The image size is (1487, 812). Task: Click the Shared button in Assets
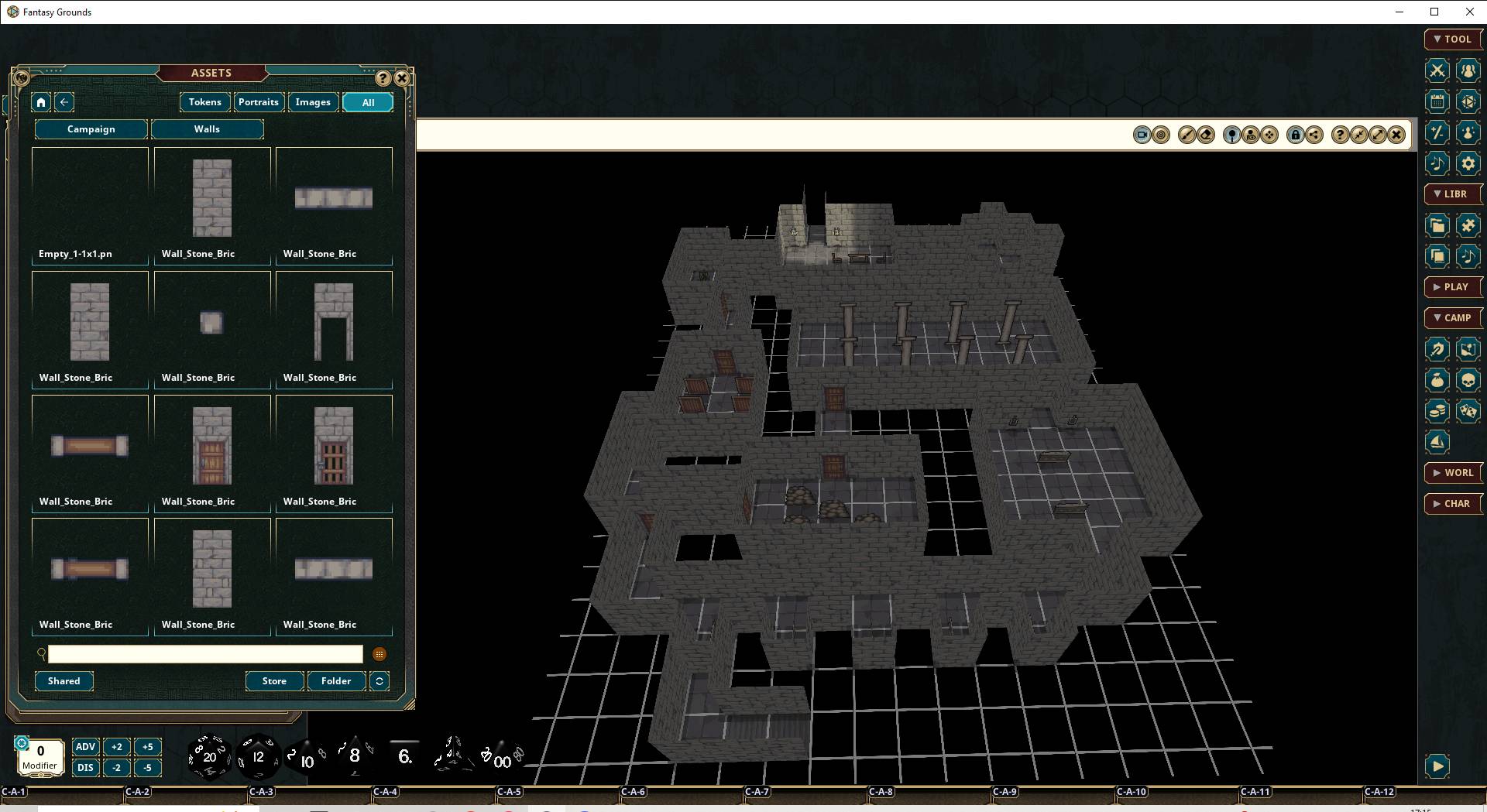pos(64,681)
